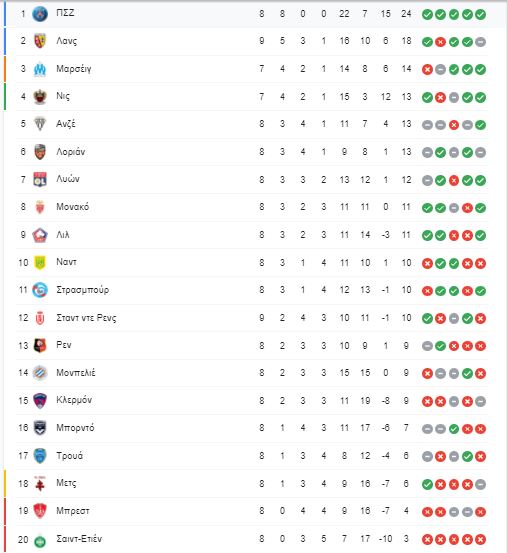The height and width of the screenshot is (553, 507).
Task: Select Μαρσέιγ's first loss form icon
Action: 427,69
